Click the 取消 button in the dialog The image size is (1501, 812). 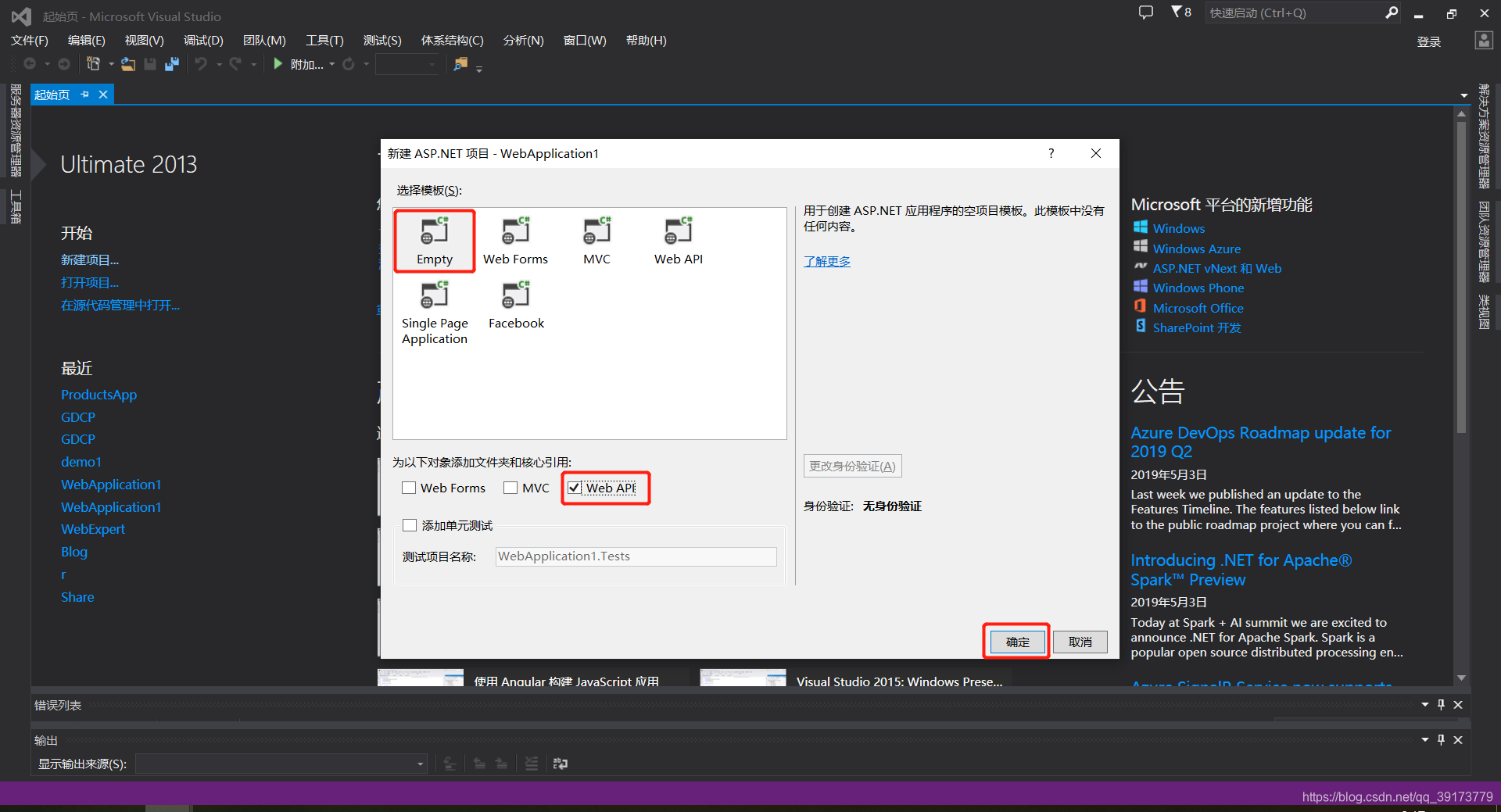click(x=1080, y=642)
